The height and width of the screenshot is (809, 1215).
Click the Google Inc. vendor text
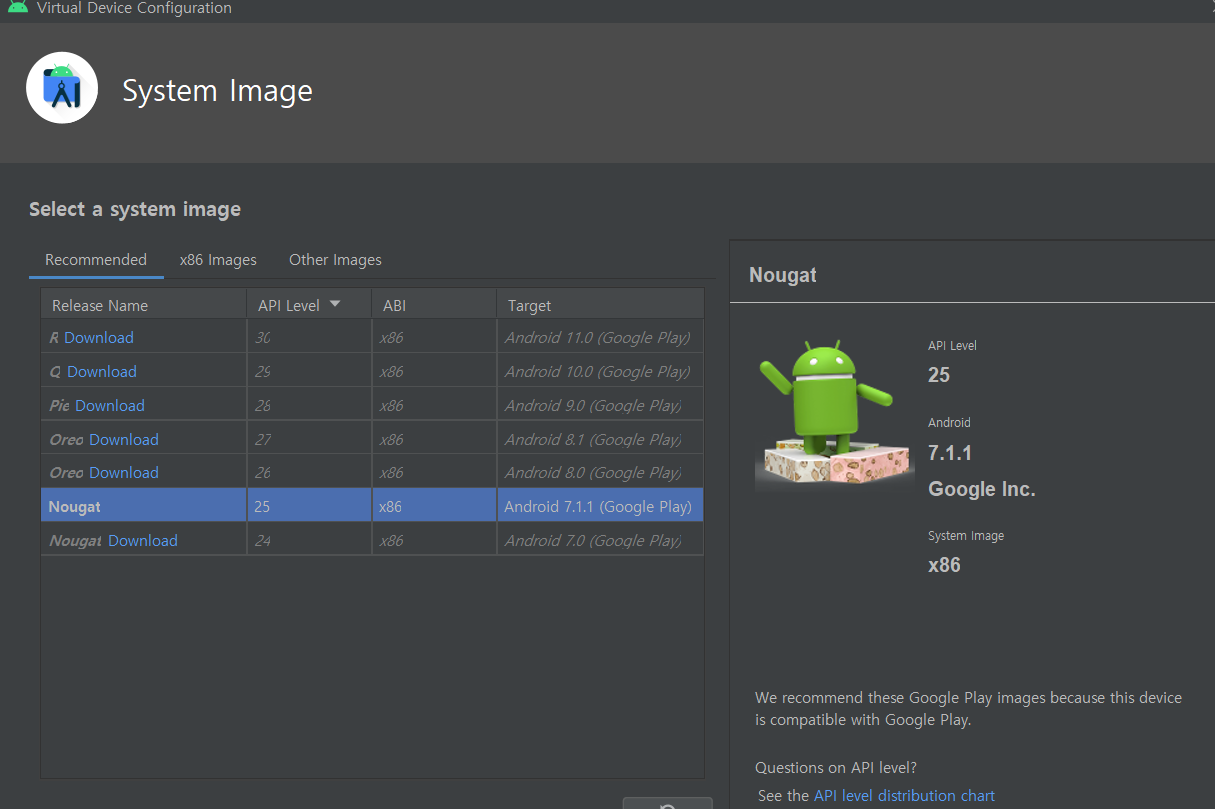[x=982, y=489]
